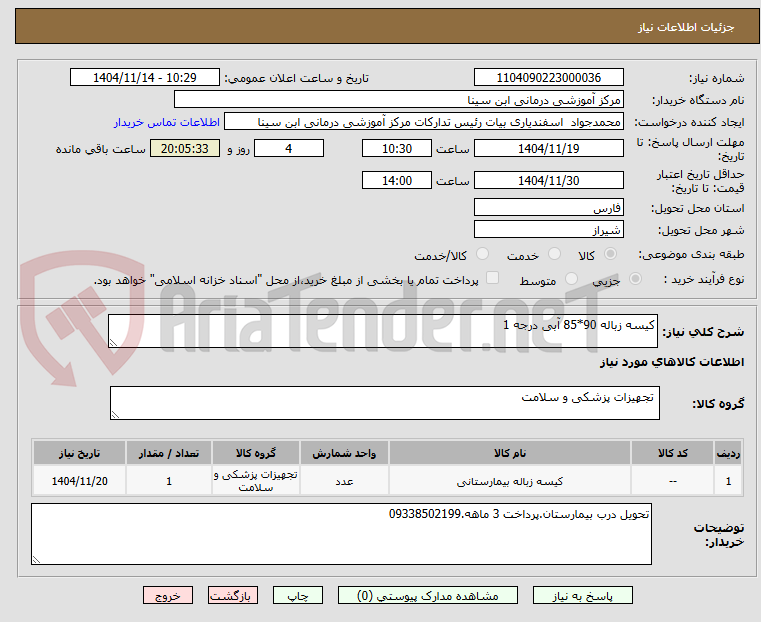The width and height of the screenshot is (761, 622).
Task: Click the price validity date 1404/11/30
Action: coord(548,180)
